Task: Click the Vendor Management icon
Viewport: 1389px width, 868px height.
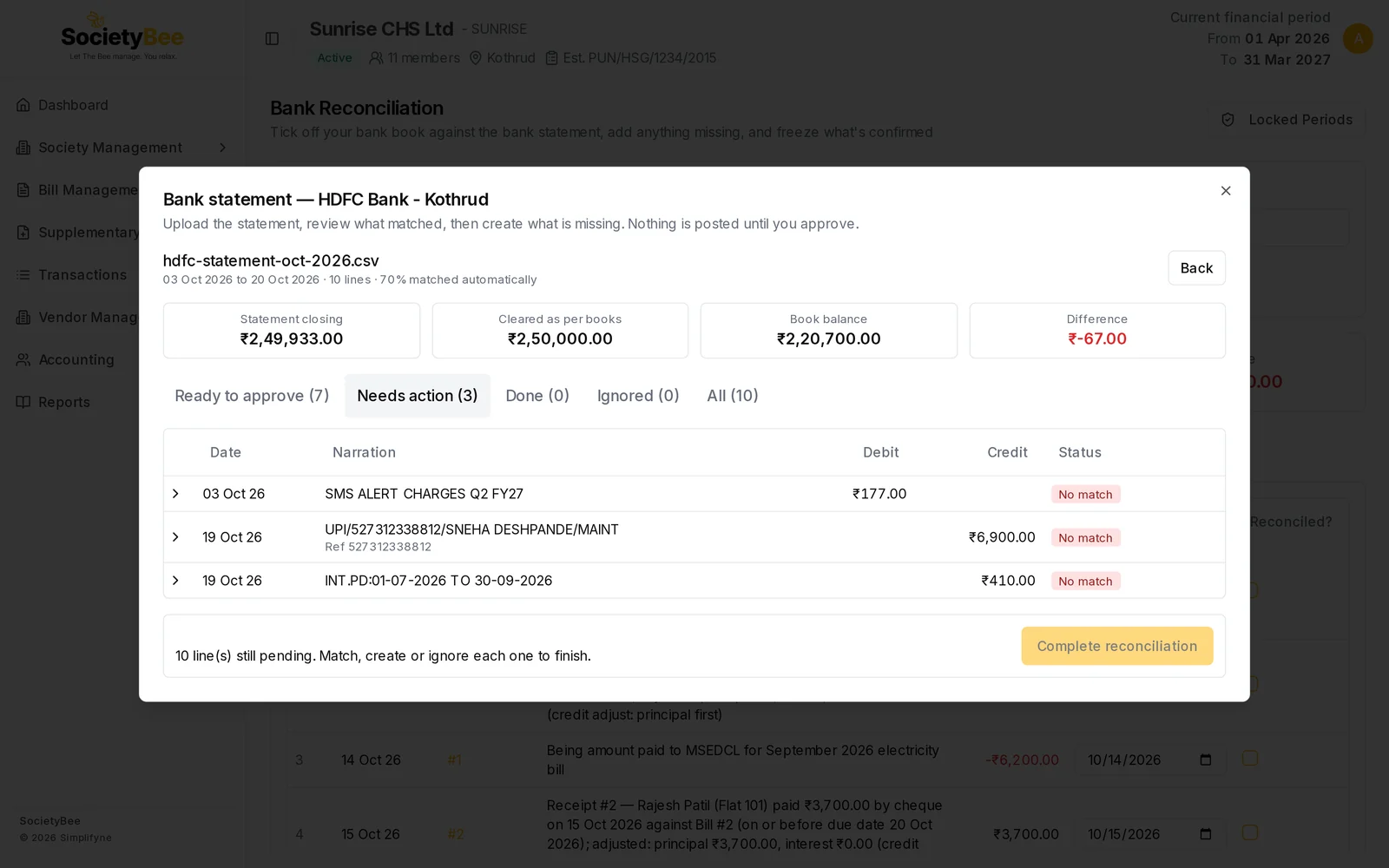Action: (x=23, y=318)
